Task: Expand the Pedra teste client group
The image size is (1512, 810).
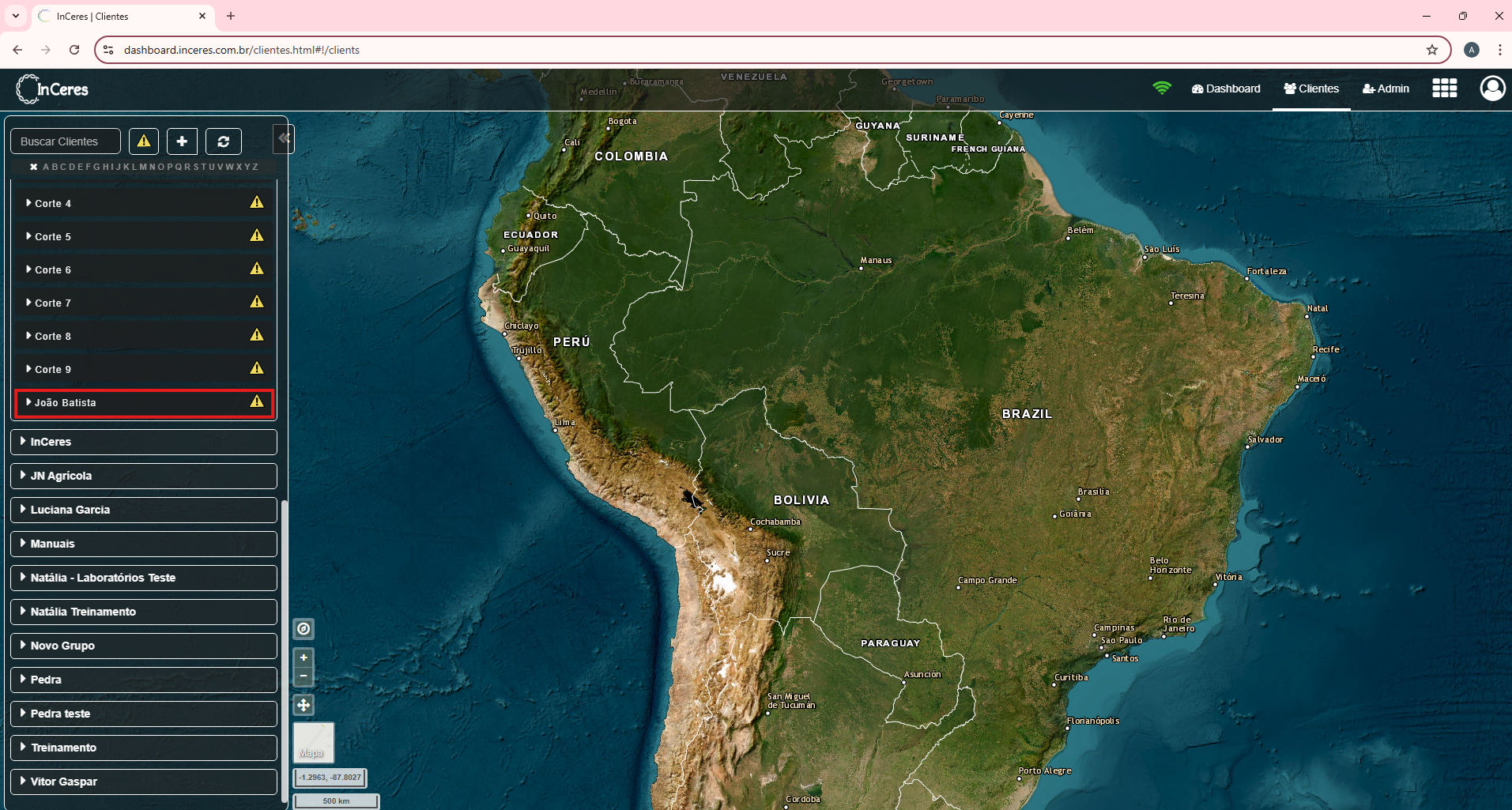Action: 144,714
